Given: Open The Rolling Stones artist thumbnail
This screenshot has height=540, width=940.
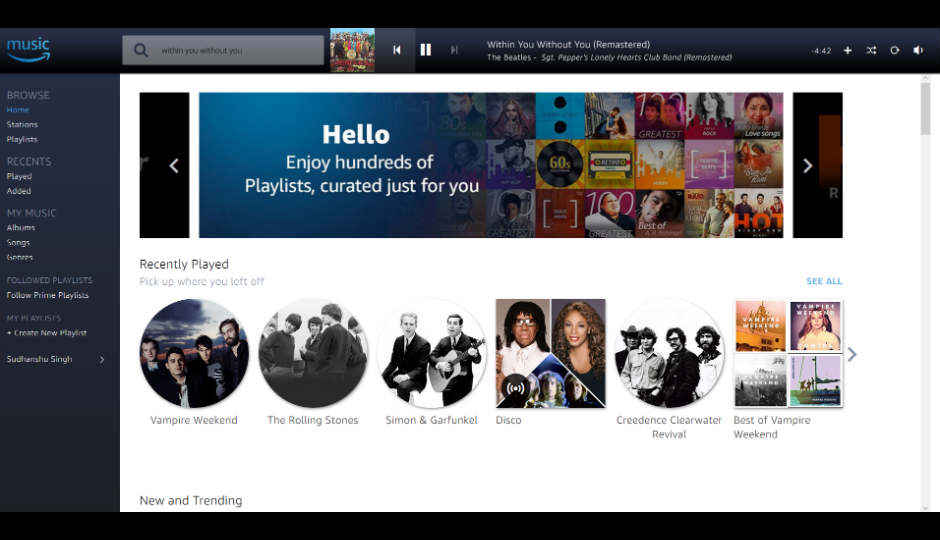Looking at the screenshot, I should pos(313,354).
